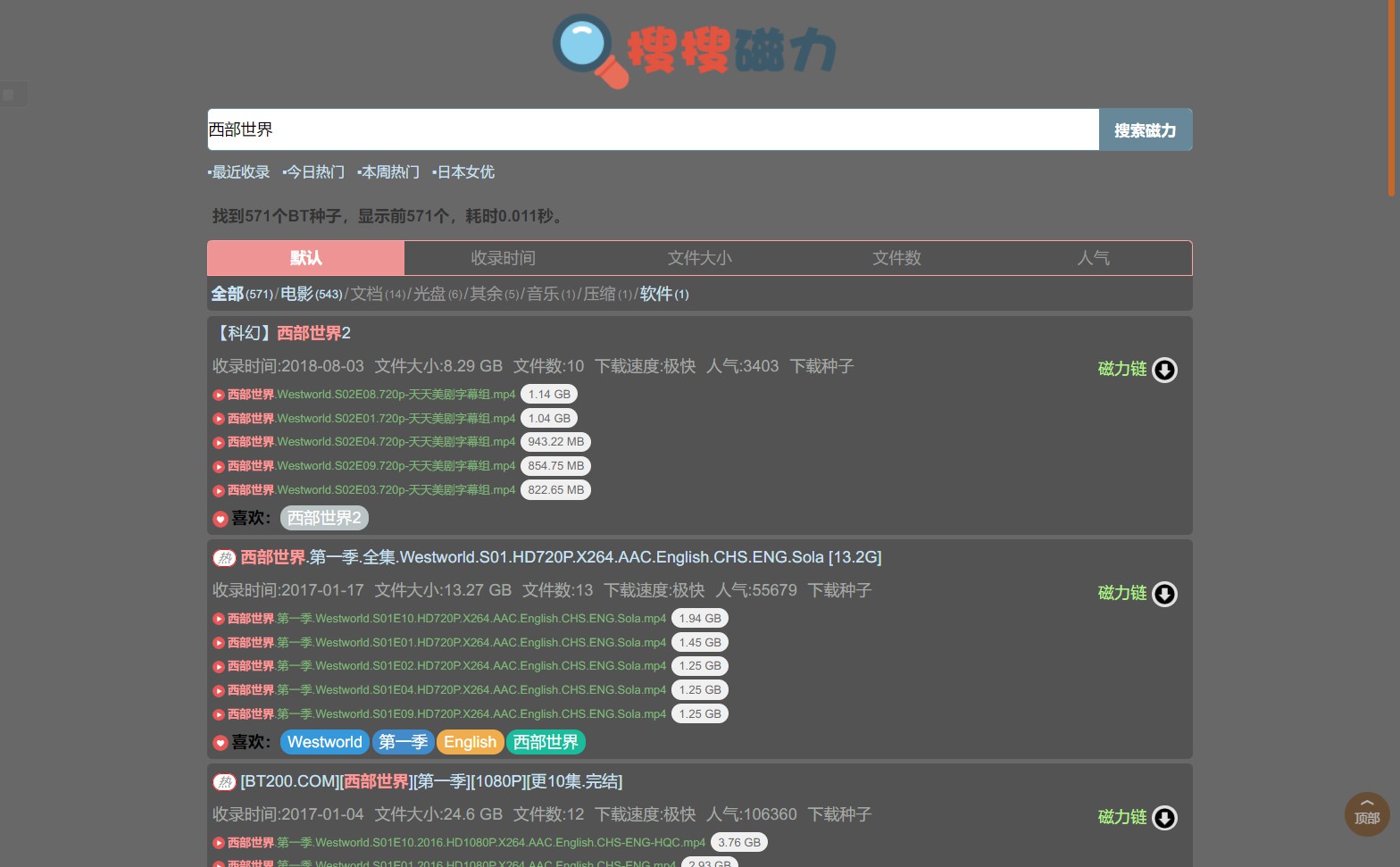Open the 【科幻】西部世界2 result title

281,333
